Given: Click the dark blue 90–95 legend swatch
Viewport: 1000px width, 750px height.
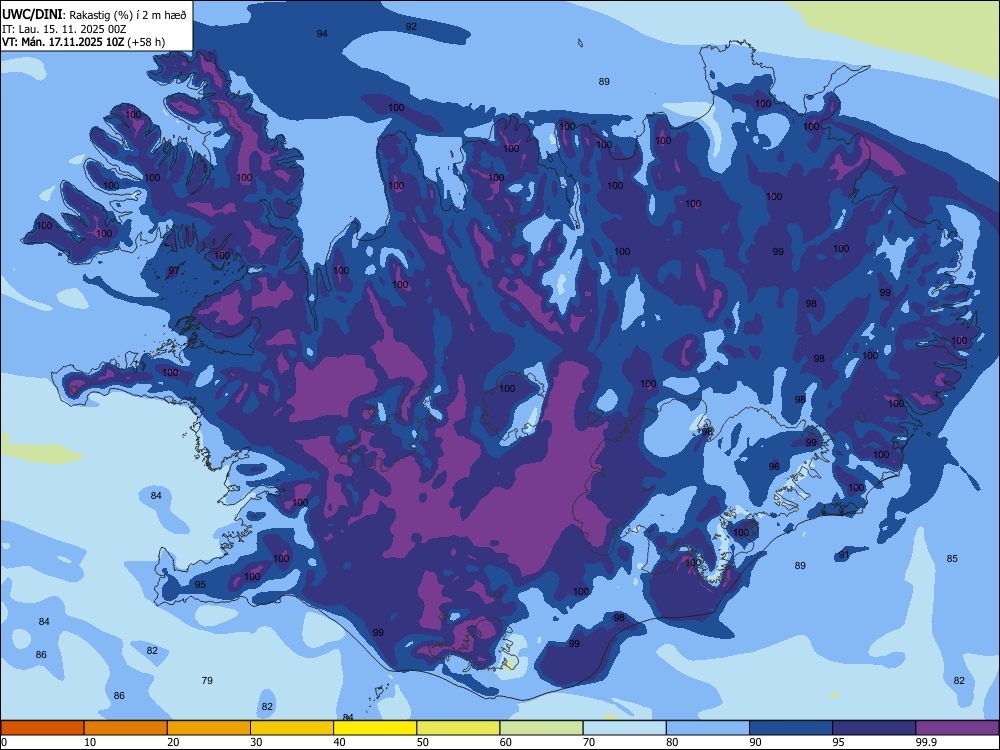Looking at the screenshot, I should coord(791,728).
